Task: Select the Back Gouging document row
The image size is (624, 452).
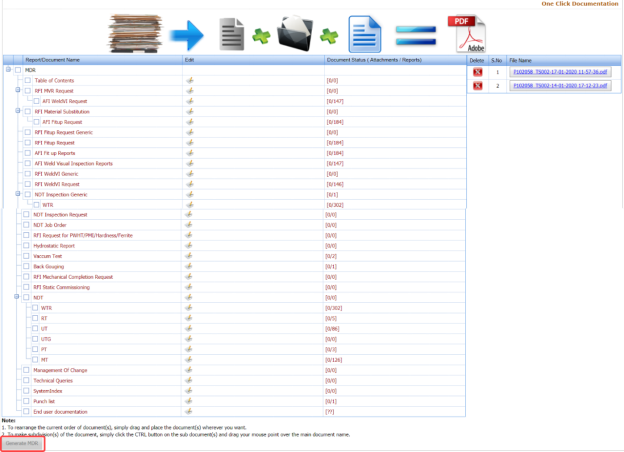Action: click(x=49, y=267)
